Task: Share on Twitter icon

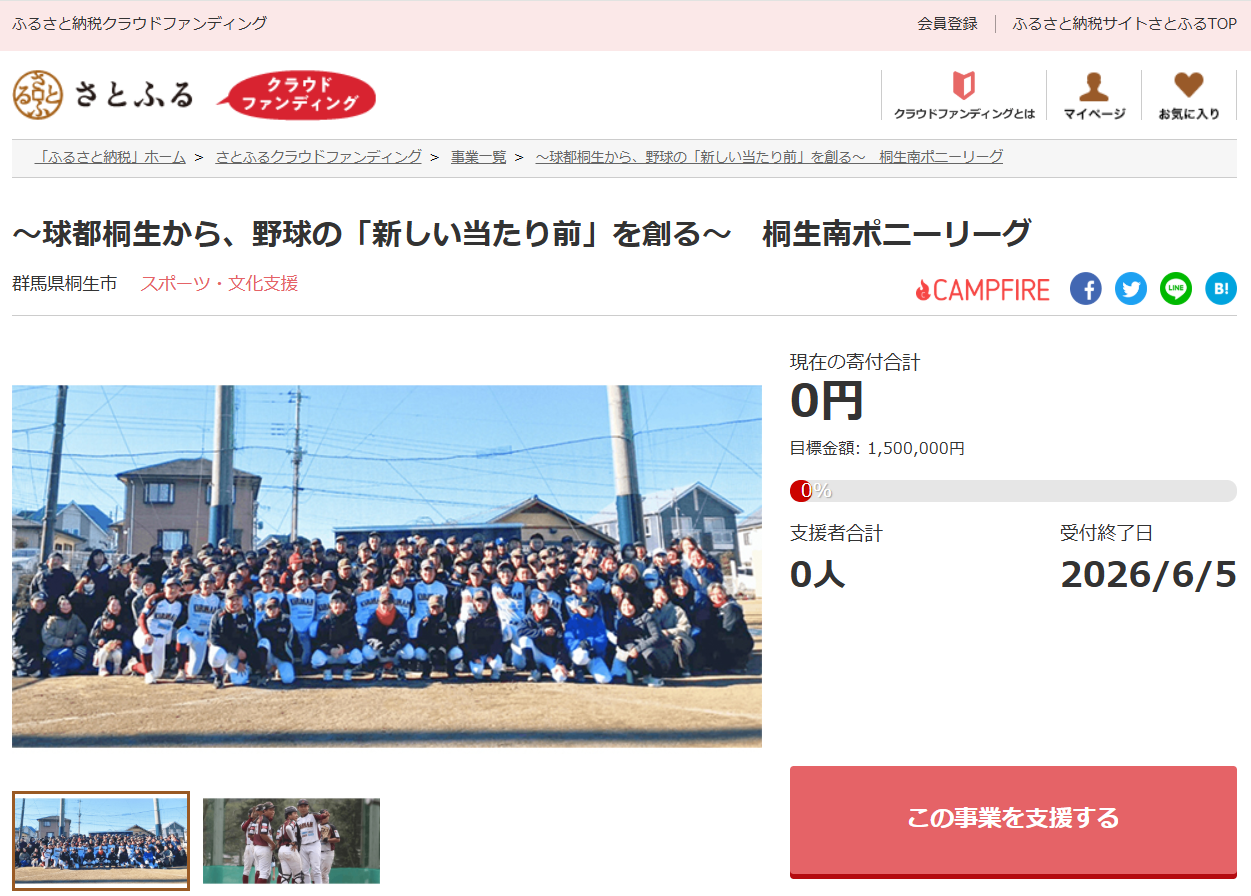Action: point(1131,289)
